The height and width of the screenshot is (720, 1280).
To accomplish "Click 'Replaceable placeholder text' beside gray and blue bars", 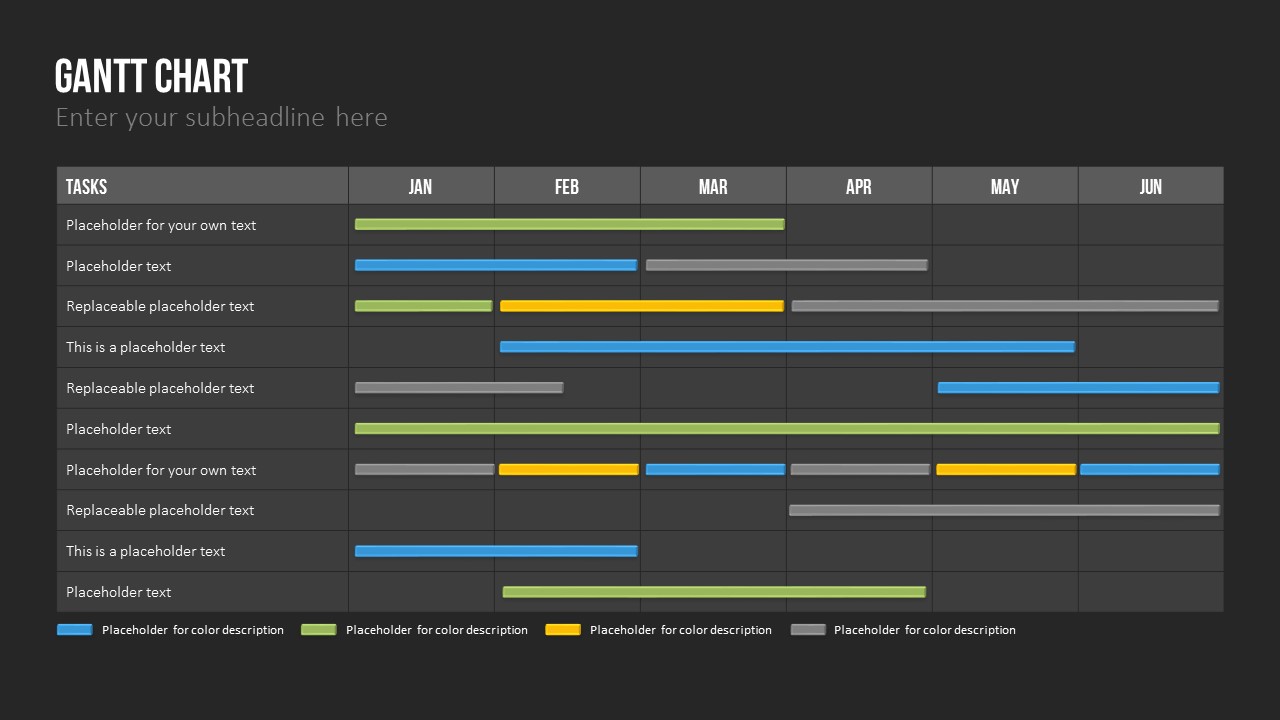I will point(160,388).
